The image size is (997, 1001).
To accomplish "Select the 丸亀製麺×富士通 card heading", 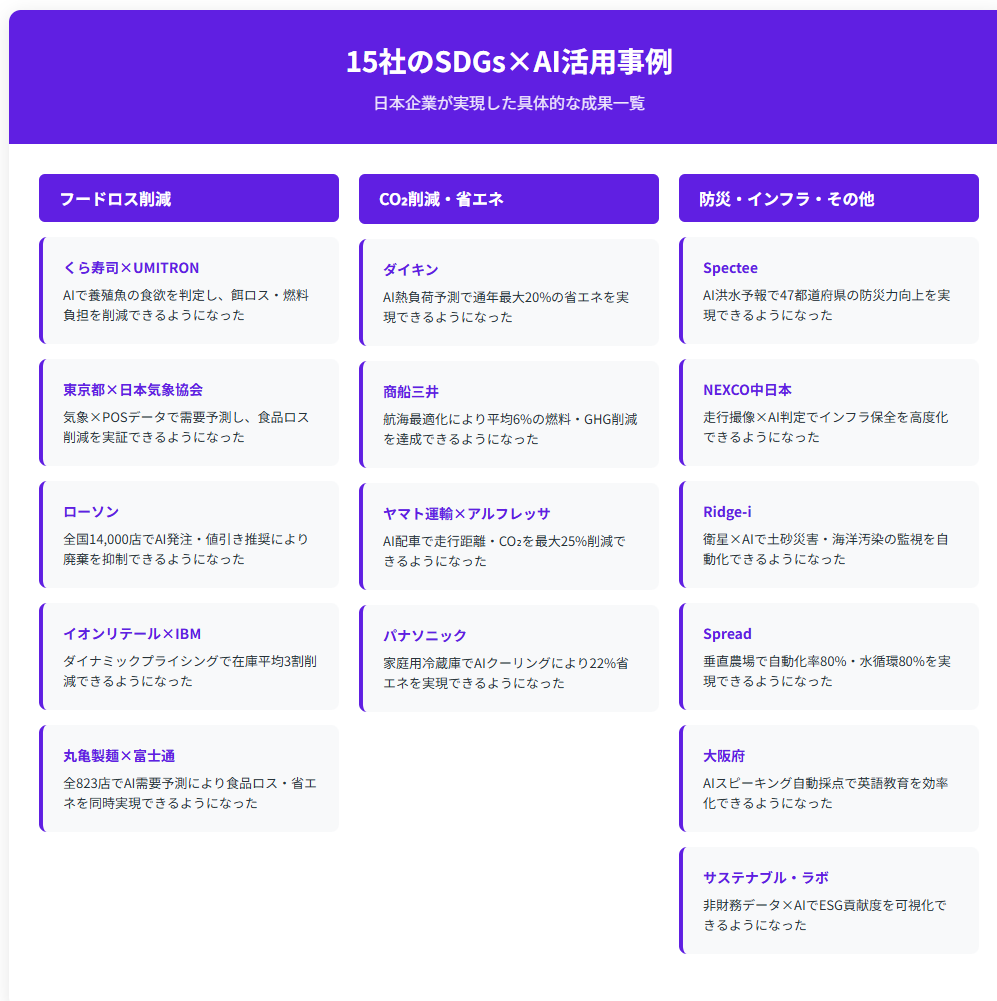I will pyautogui.click(x=119, y=756).
